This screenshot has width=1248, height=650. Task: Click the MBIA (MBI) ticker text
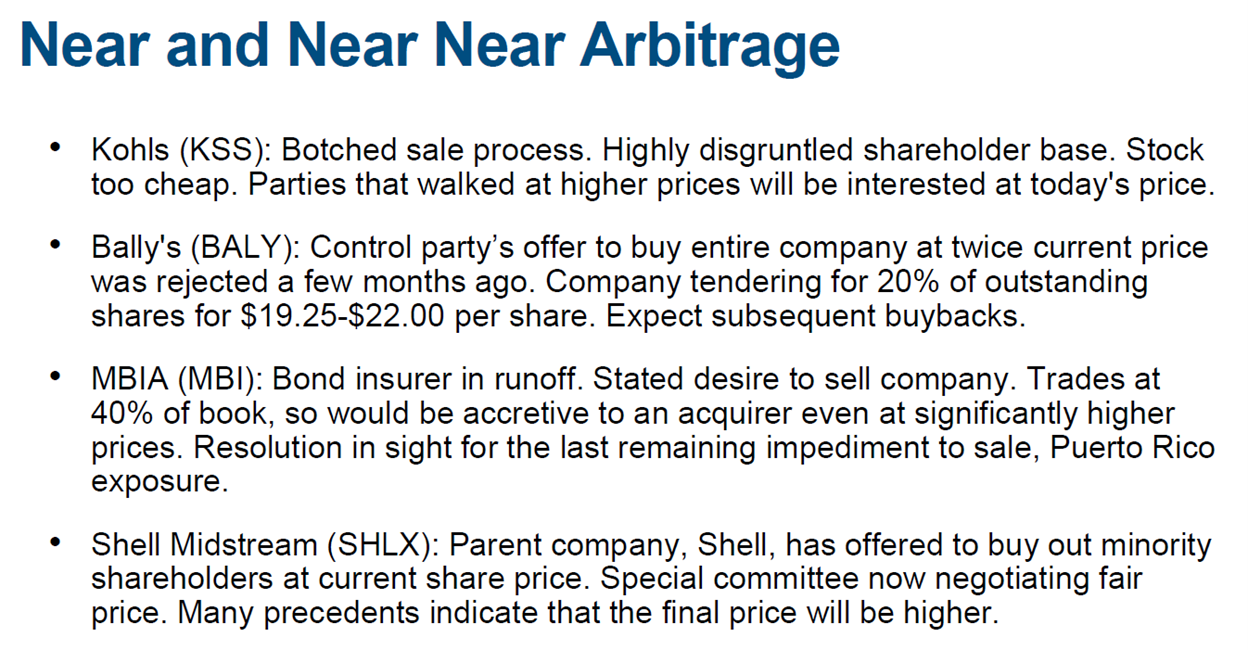click(176, 379)
